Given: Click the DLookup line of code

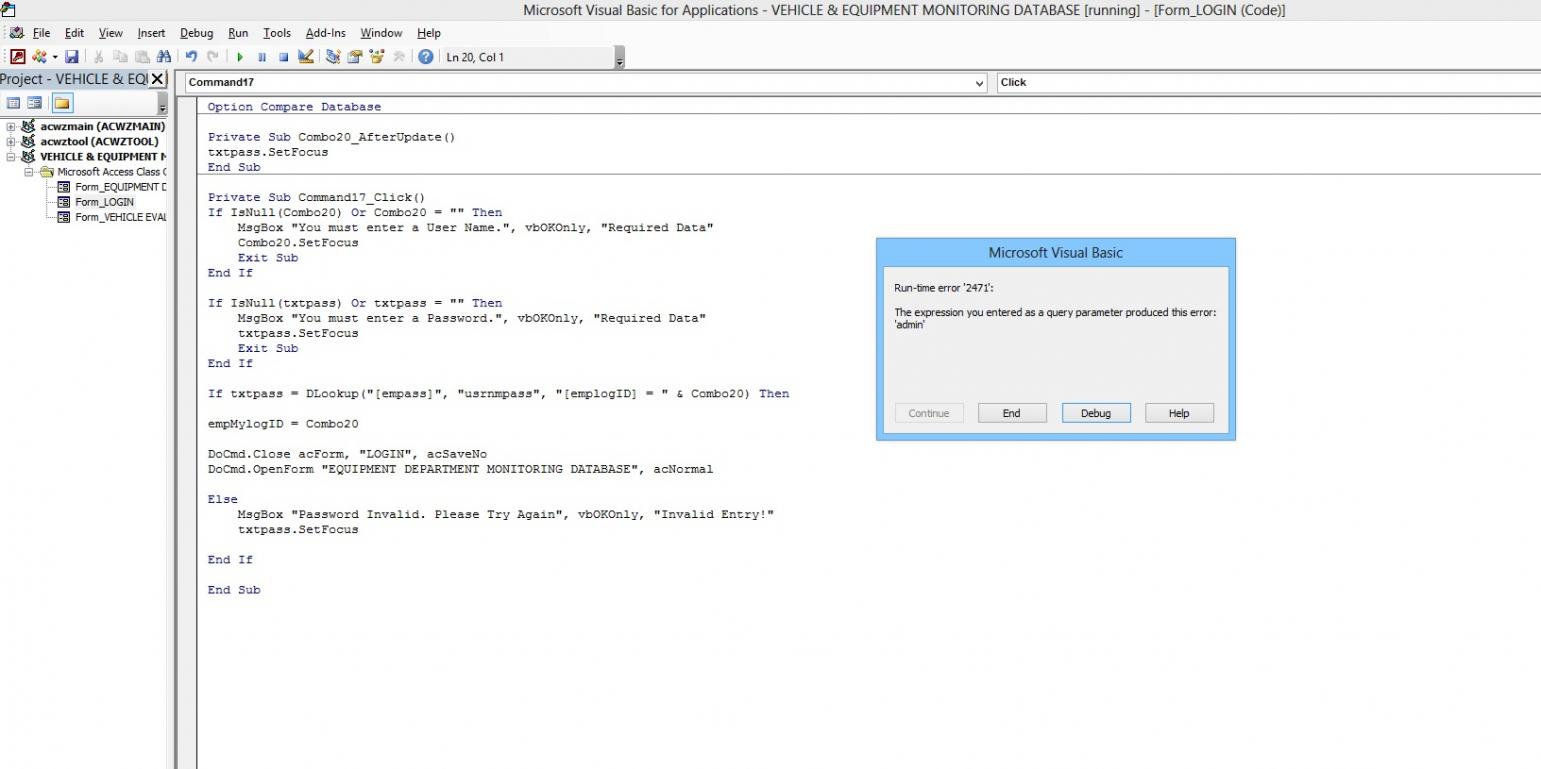Looking at the screenshot, I should (498, 394).
